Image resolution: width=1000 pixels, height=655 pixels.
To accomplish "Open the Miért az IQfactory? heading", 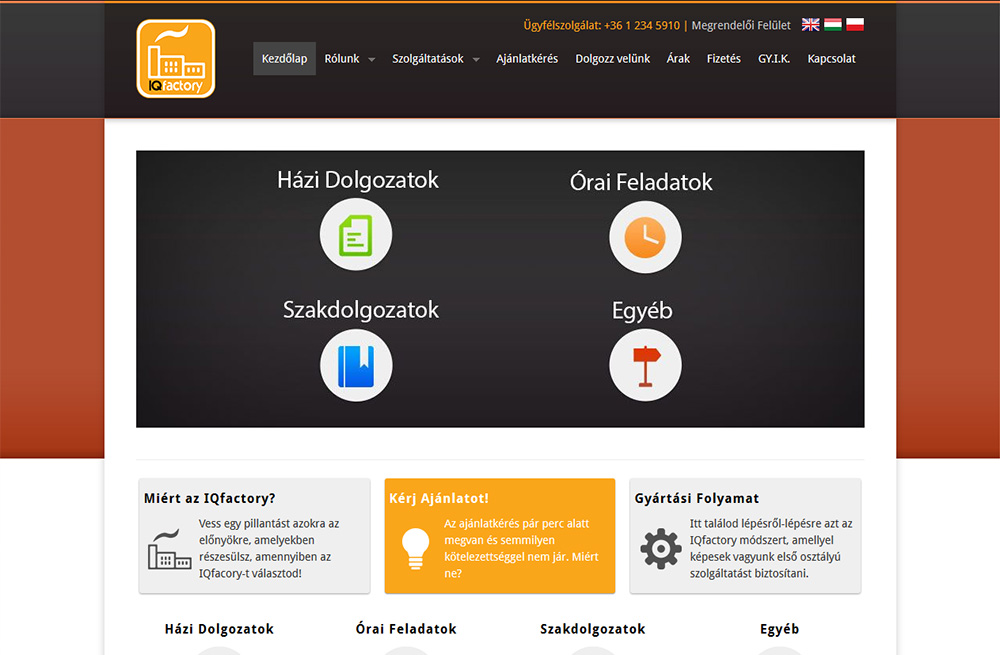I will point(209,498).
